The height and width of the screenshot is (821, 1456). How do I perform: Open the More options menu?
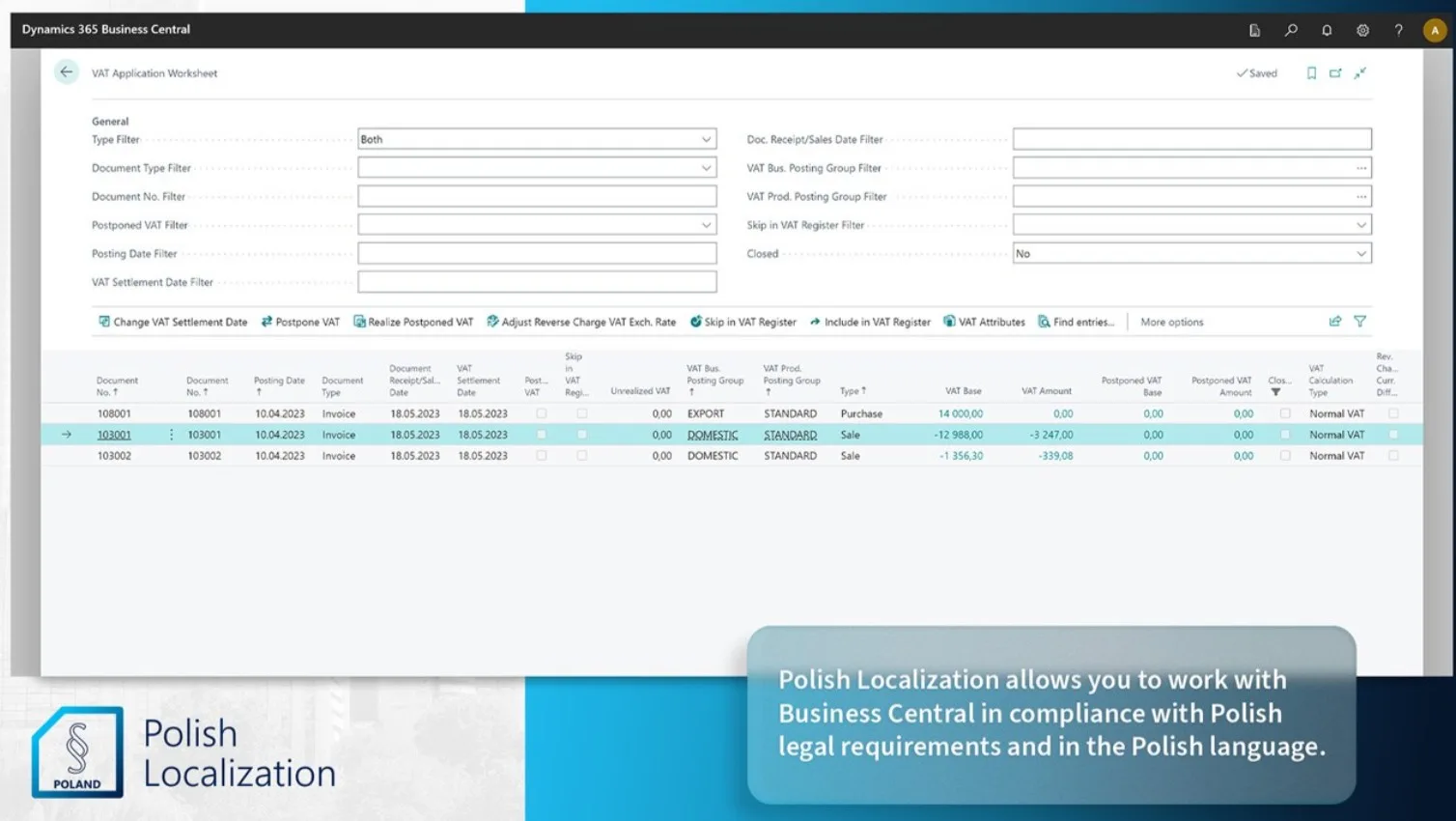tap(1171, 323)
